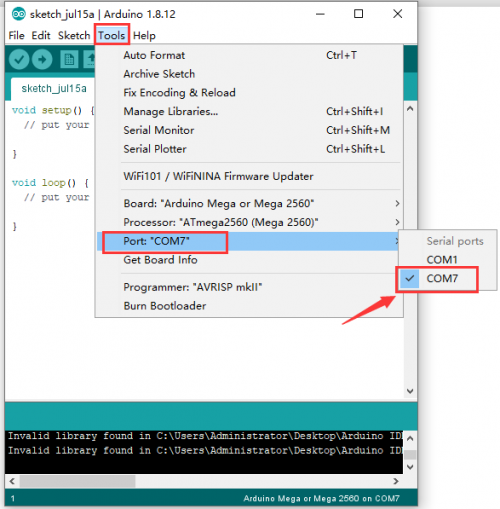Click console scrollbar up arrow

410,438
